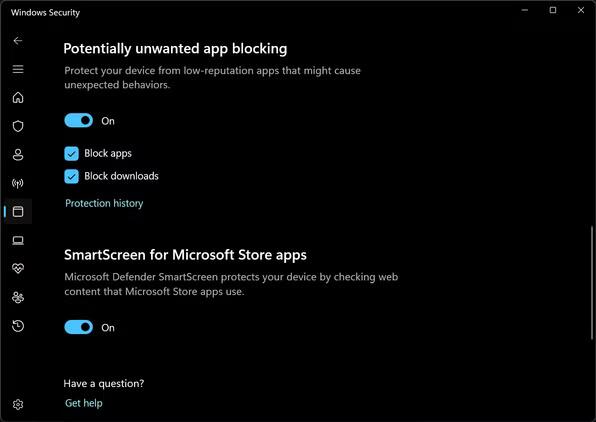This screenshot has height=422, width=596.
Task: Turn off Potentially unwanted app blocking toggle
Action: coord(79,121)
